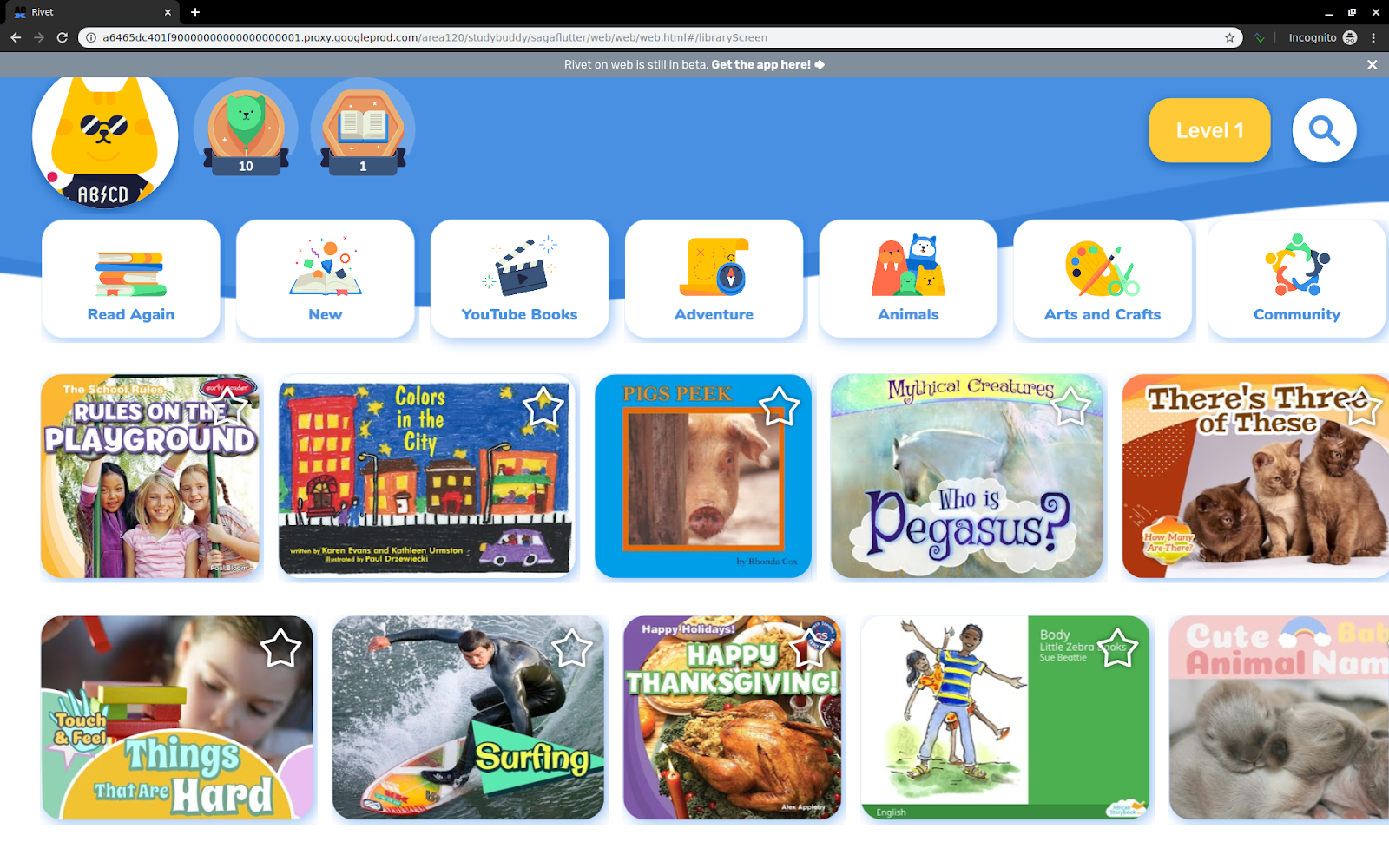The width and height of the screenshot is (1389, 868).
Task: Dismiss the beta notice banner
Action: tap(1372, 64)
